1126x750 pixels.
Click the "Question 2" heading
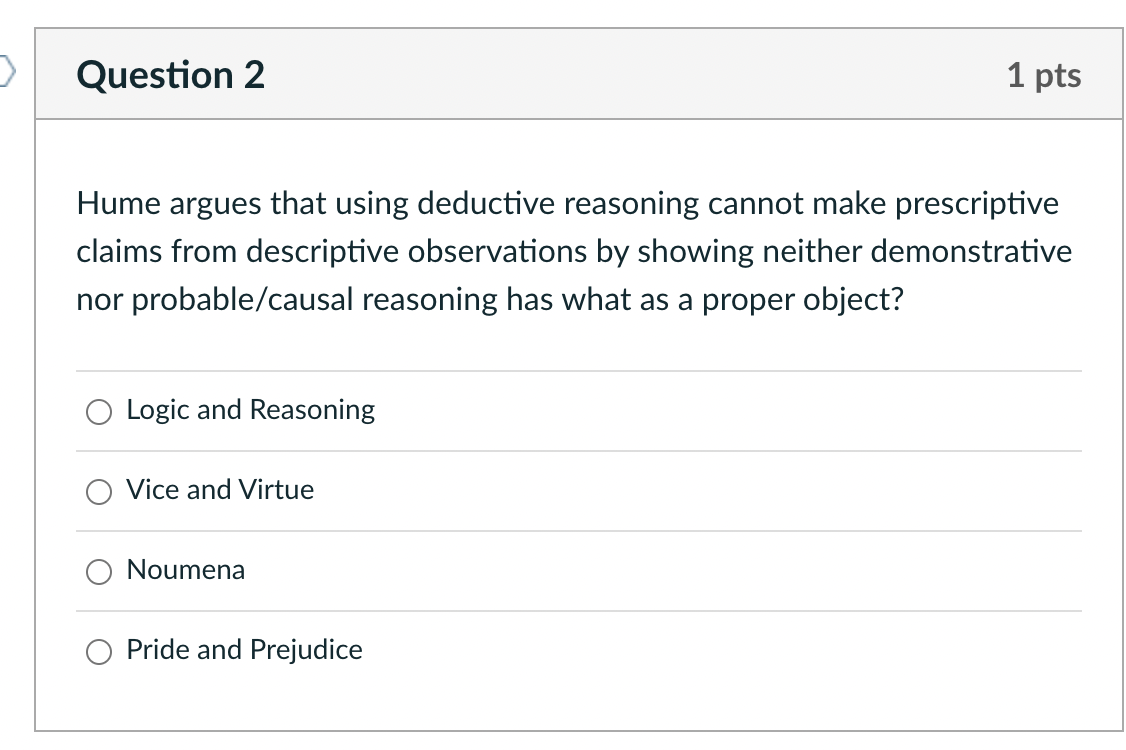click(x=168, y=74)
